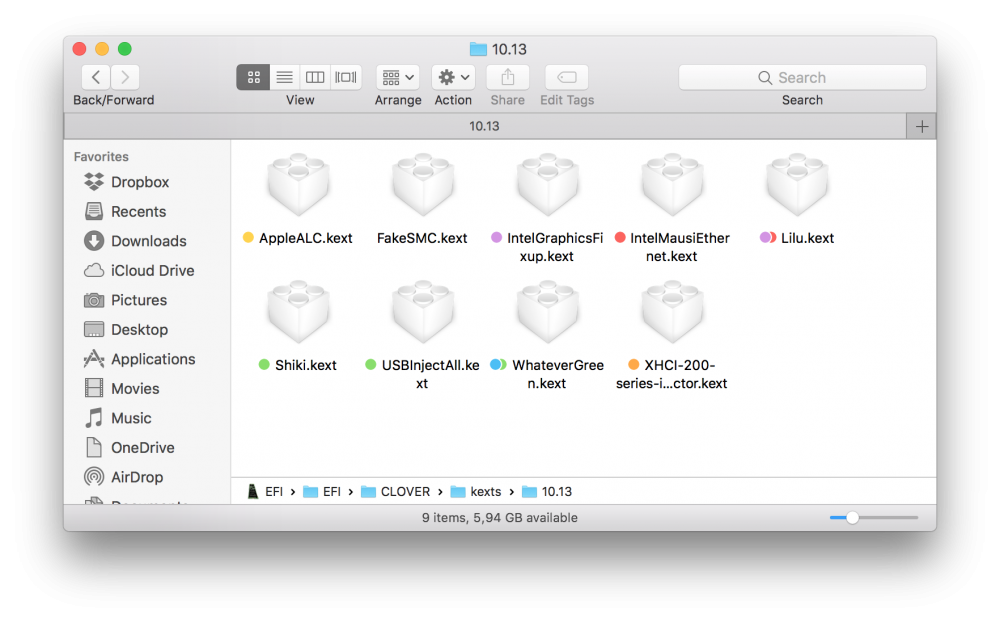
Task: Select the USBInjectAll.kext file icon
Action: (423, 313)
